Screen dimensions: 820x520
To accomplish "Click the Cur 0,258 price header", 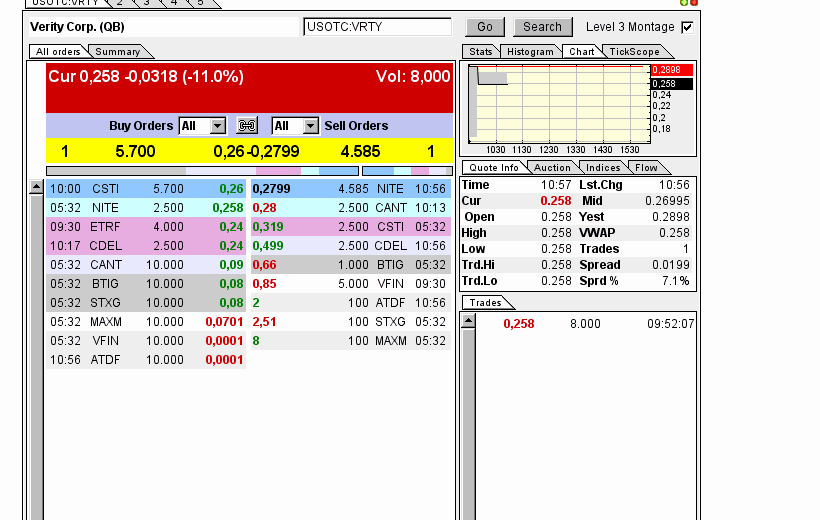I will click(x=146, y=77).
